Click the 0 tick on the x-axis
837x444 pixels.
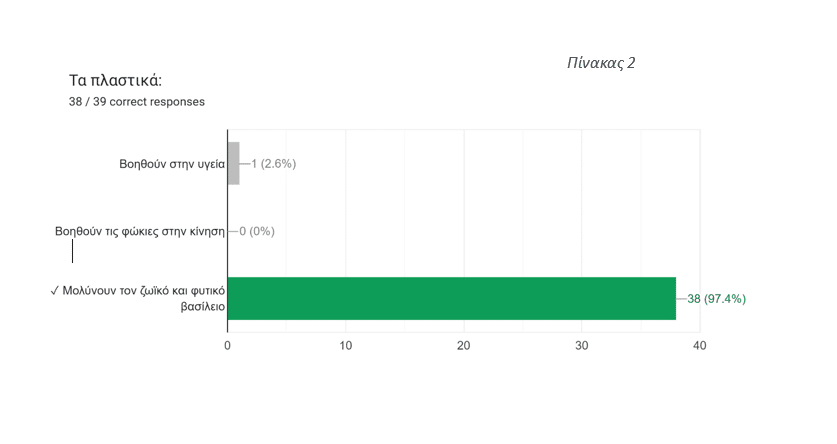click(227, 346)
